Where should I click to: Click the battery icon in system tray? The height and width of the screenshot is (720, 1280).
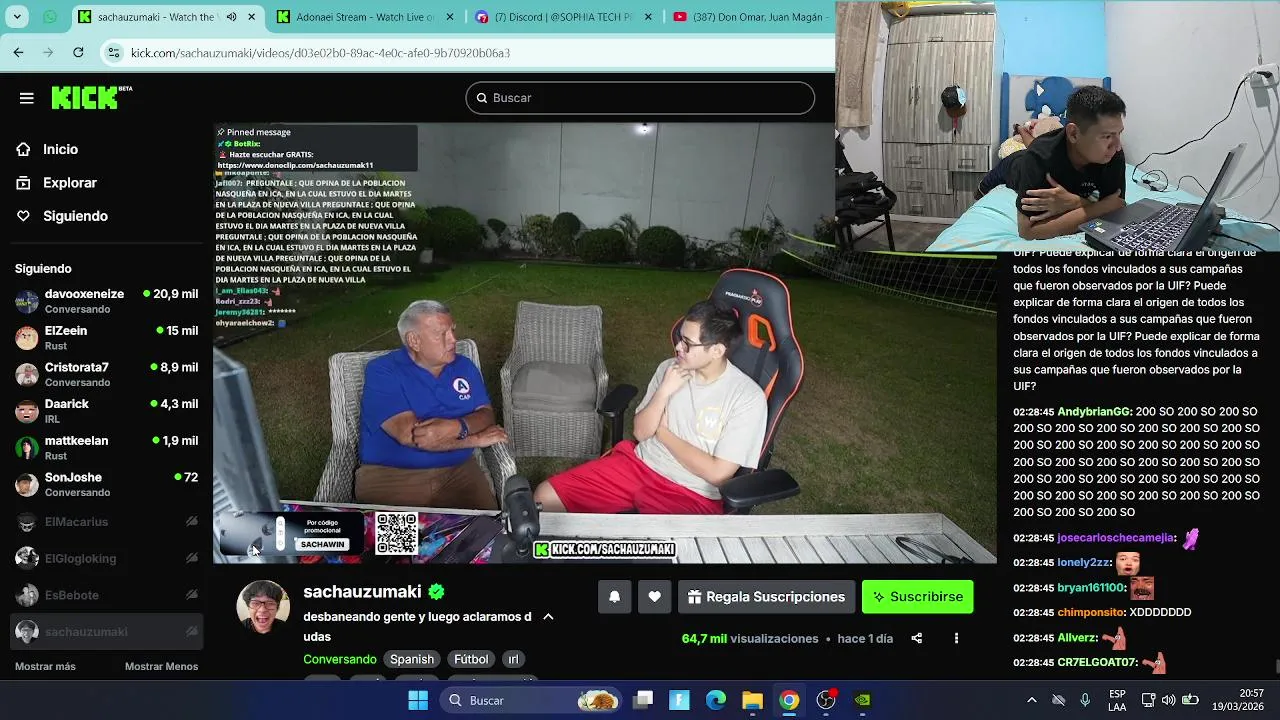[x=1190, y=700]
